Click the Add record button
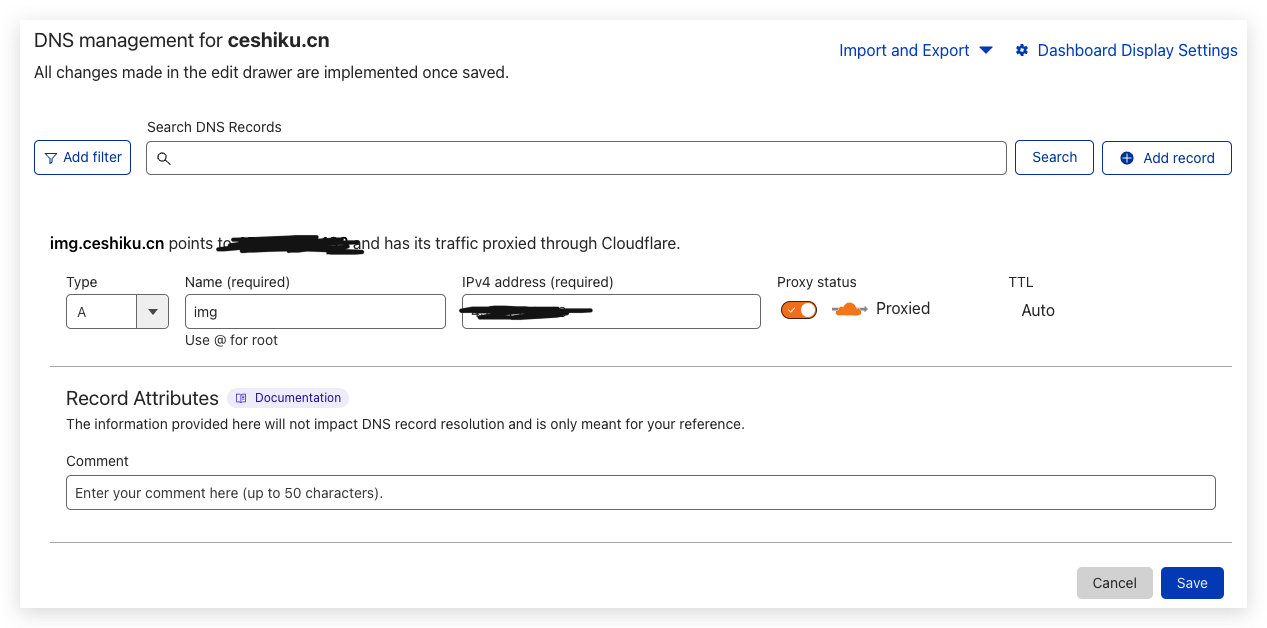Screen dimensions: 1267x628 click(1166, 158)
